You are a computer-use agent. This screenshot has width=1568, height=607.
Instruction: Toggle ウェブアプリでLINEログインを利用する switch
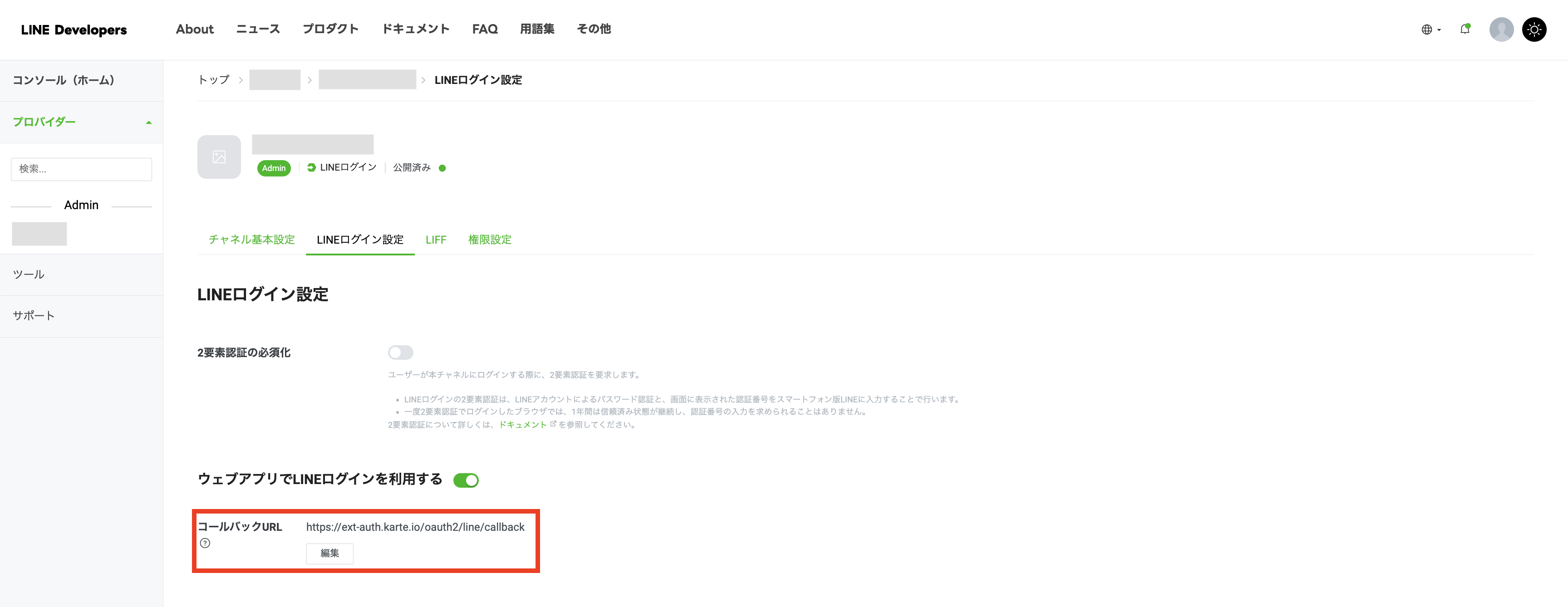466,480
